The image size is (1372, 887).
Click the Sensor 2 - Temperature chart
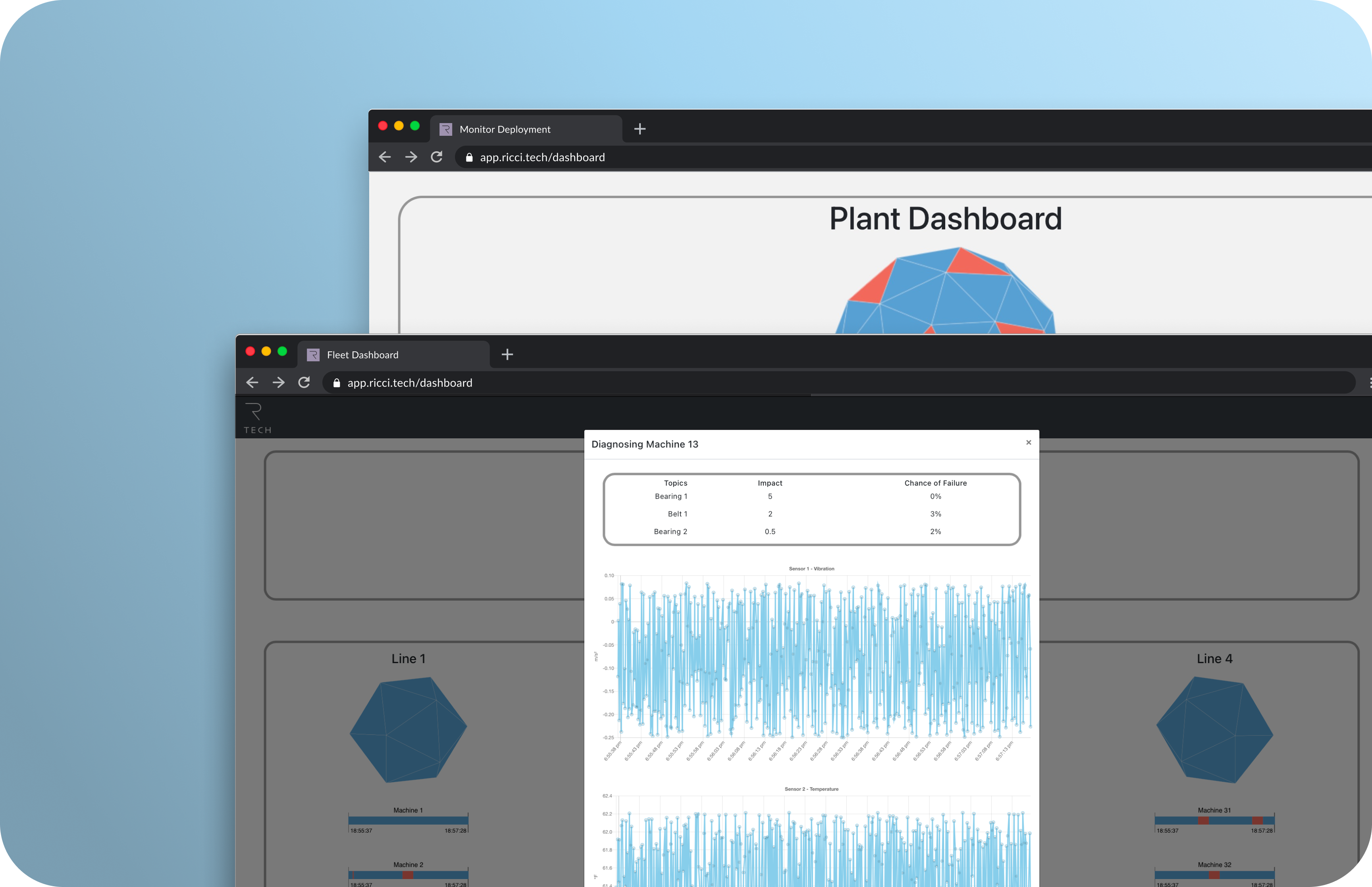(812, 836)
